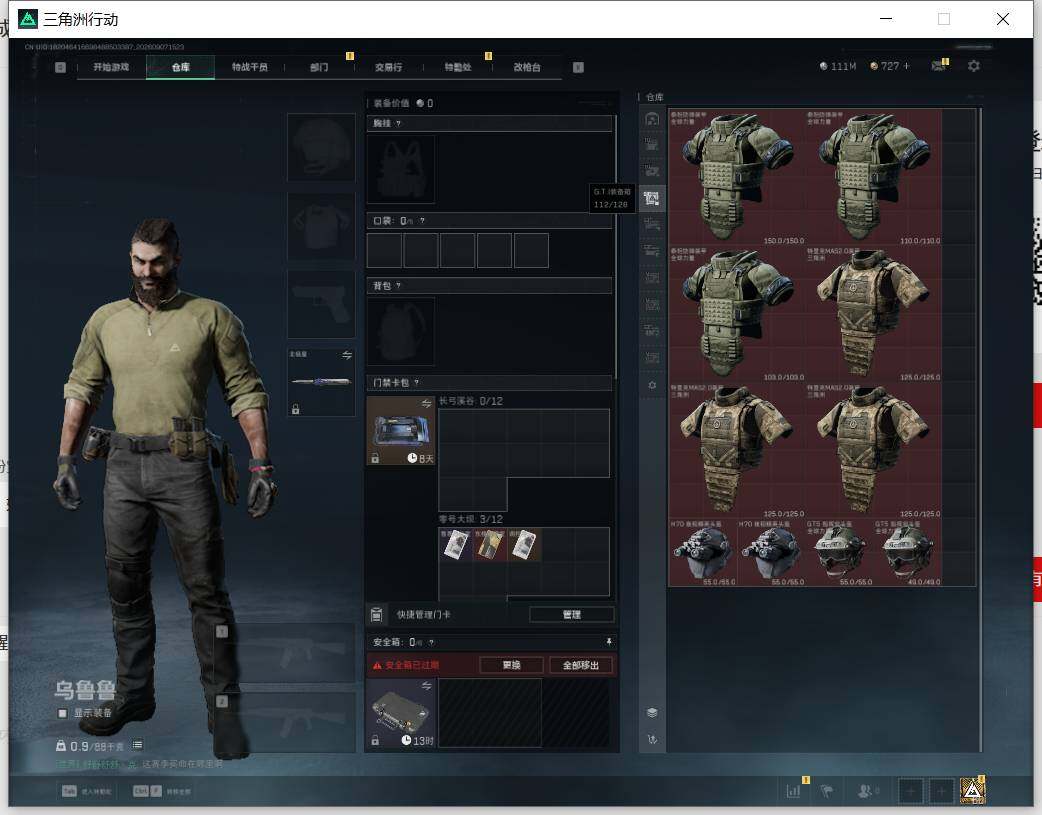Switch to the 特勤处 tab
This screenshot has width=1042, height=815.
[x=458, y=67]
